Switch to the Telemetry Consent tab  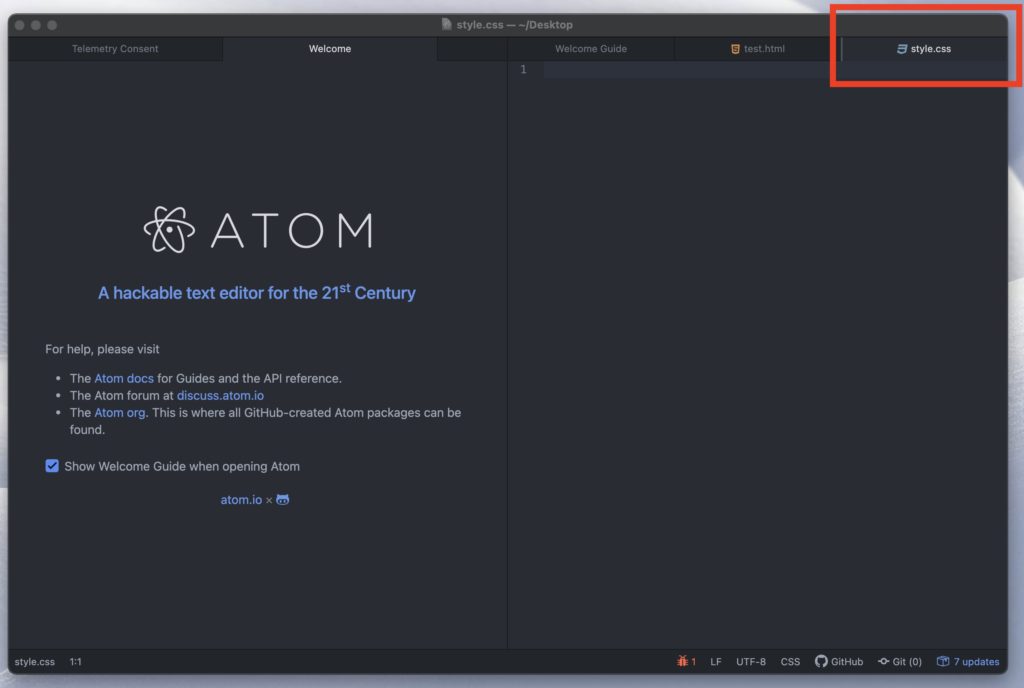115,49
